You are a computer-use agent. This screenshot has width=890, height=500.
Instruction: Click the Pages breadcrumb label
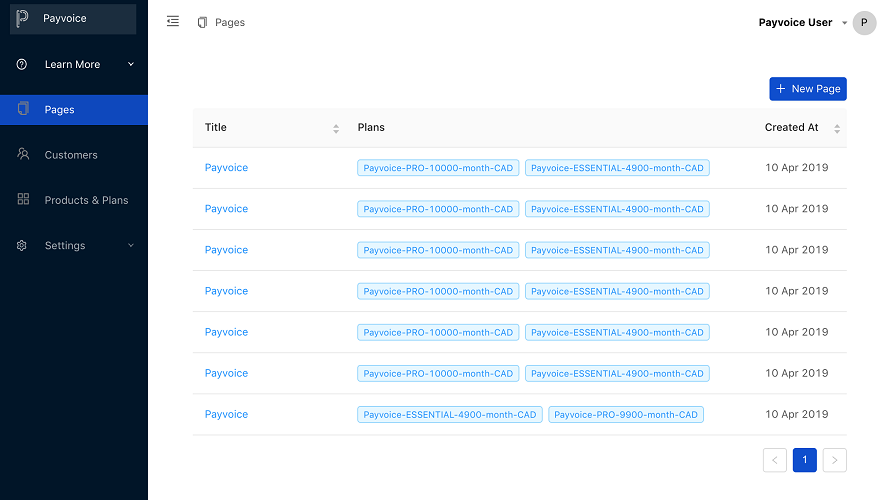(x=230, y=22)
